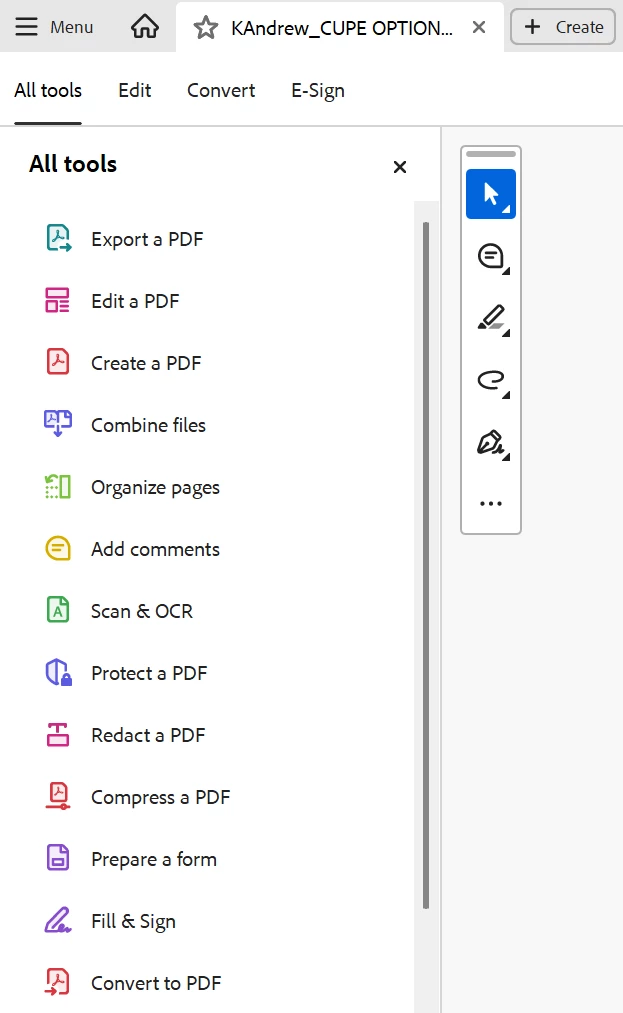Select the signature fountain pen tool
623x1013 pixels.
[x=492, y=443]
